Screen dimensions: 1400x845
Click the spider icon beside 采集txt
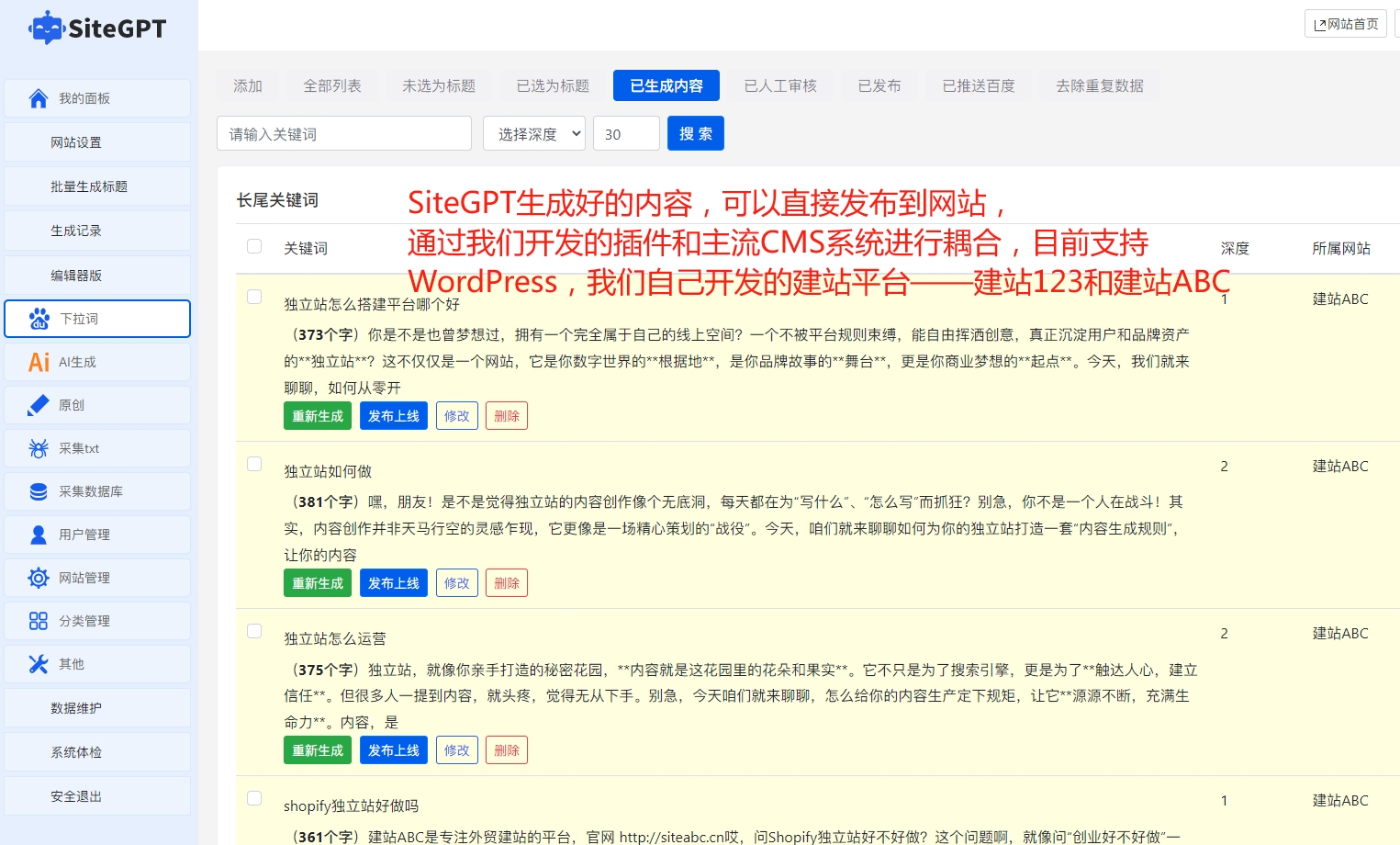coord(39,448)
